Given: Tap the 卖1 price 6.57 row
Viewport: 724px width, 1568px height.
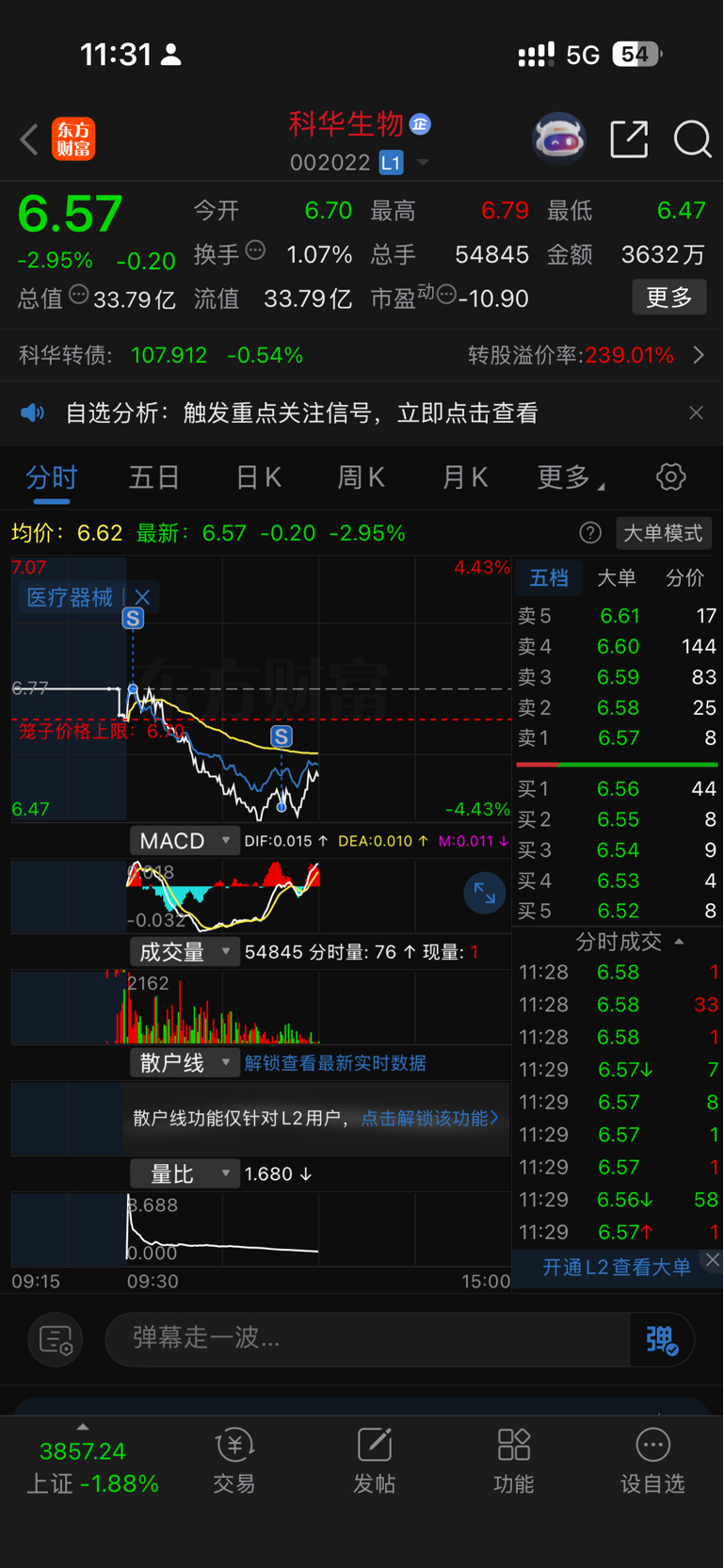Looking at the screenshot, I should pos(617,738).
